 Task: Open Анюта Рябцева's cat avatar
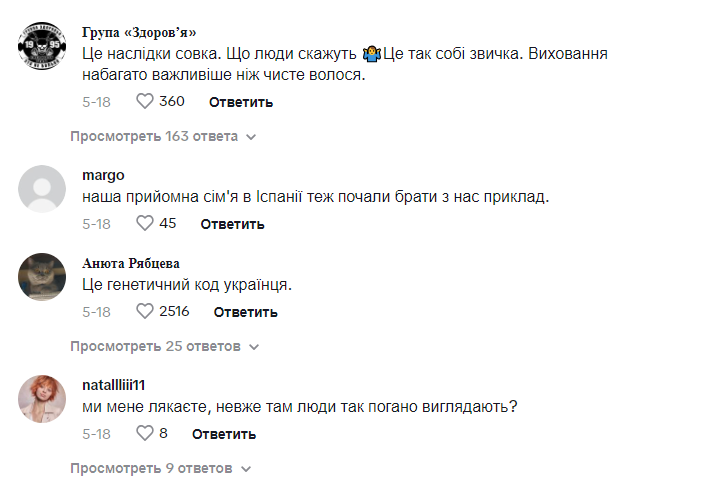pos(44,276)
